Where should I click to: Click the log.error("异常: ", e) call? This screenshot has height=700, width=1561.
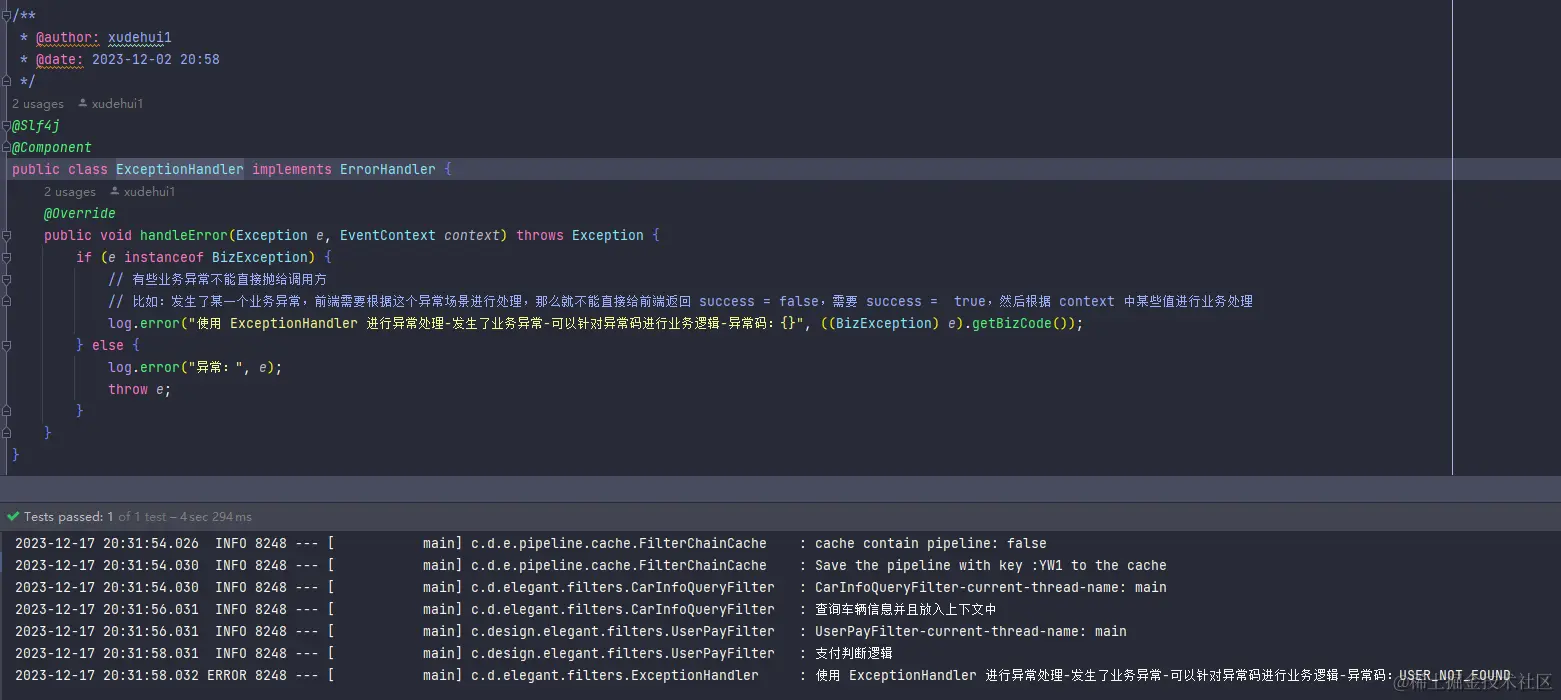coord(195,368)
